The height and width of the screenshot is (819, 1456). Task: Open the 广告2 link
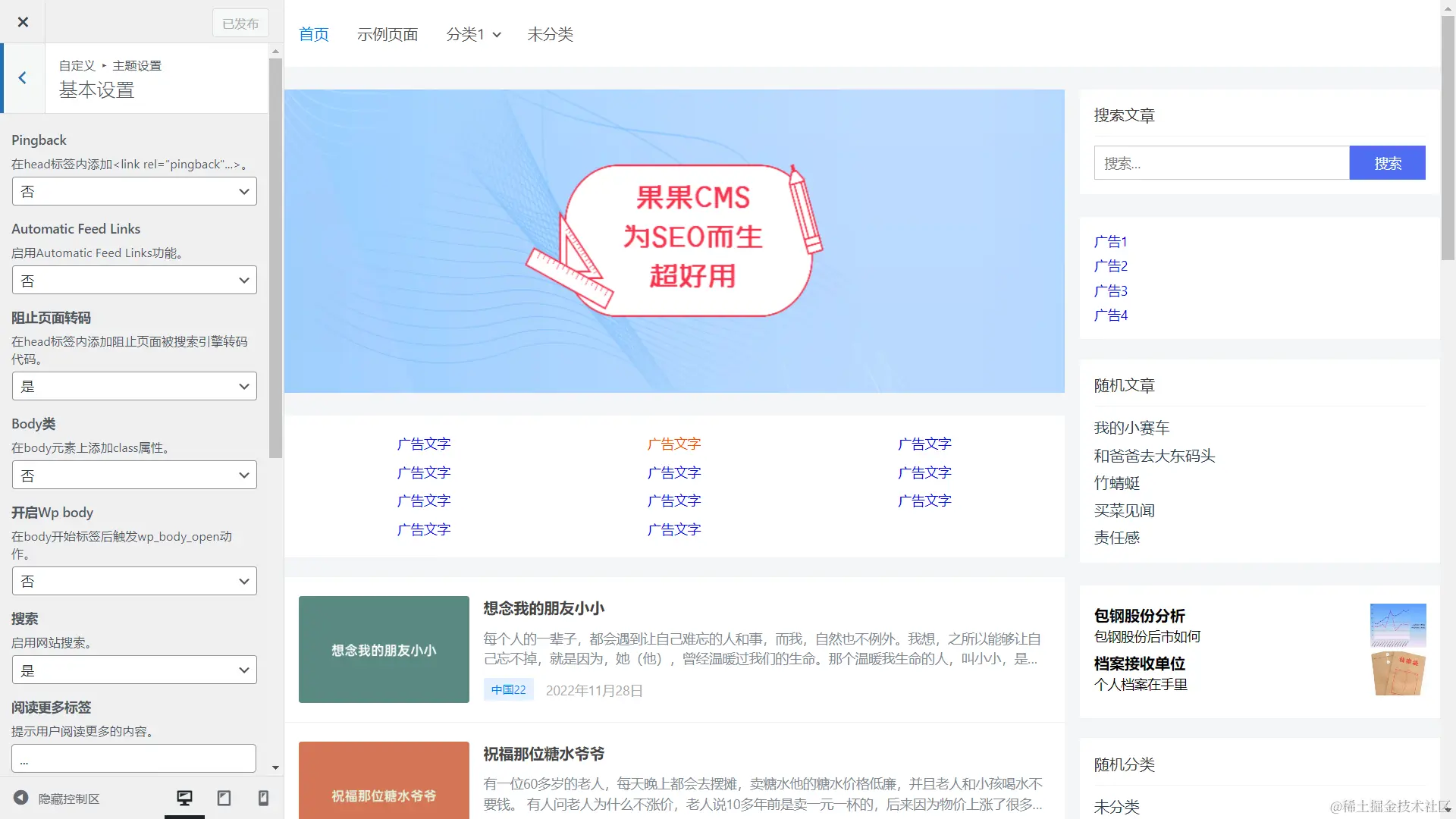point(1110,266)
